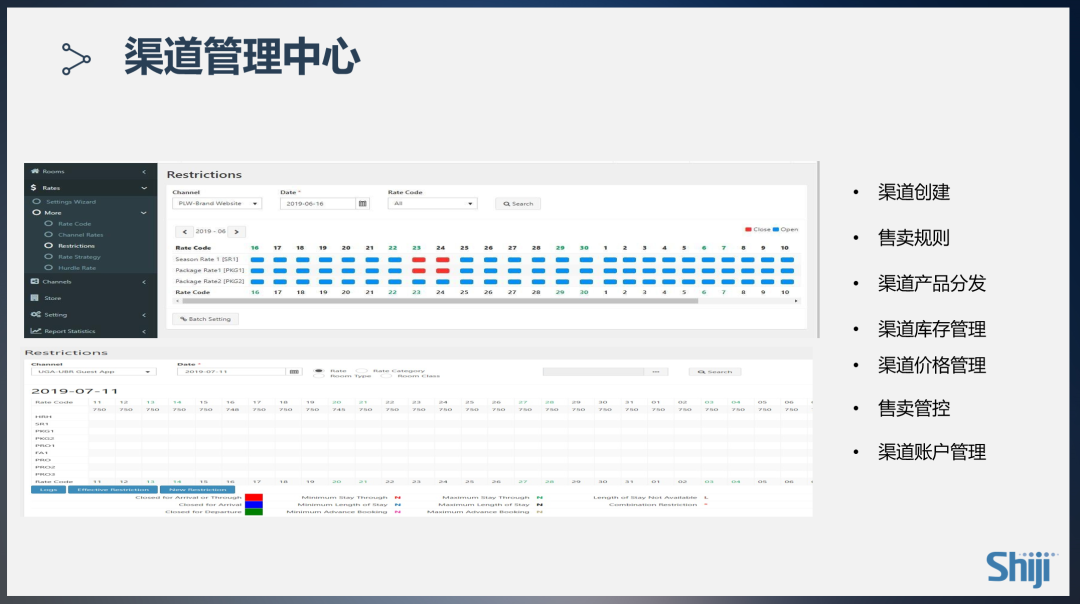
Task: Toggle Package Rate2 block on day 20
Action: [348, 282]
